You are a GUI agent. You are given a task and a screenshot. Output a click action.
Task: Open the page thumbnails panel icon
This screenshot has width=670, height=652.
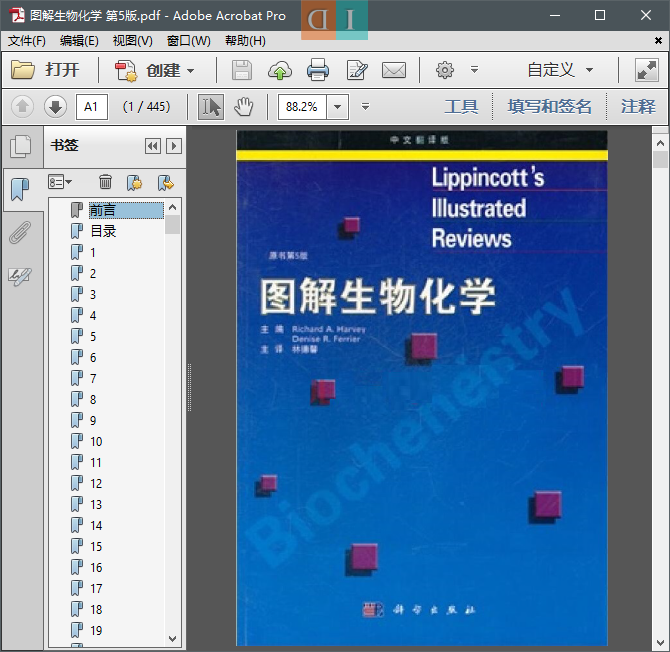(x=21, y=146)
